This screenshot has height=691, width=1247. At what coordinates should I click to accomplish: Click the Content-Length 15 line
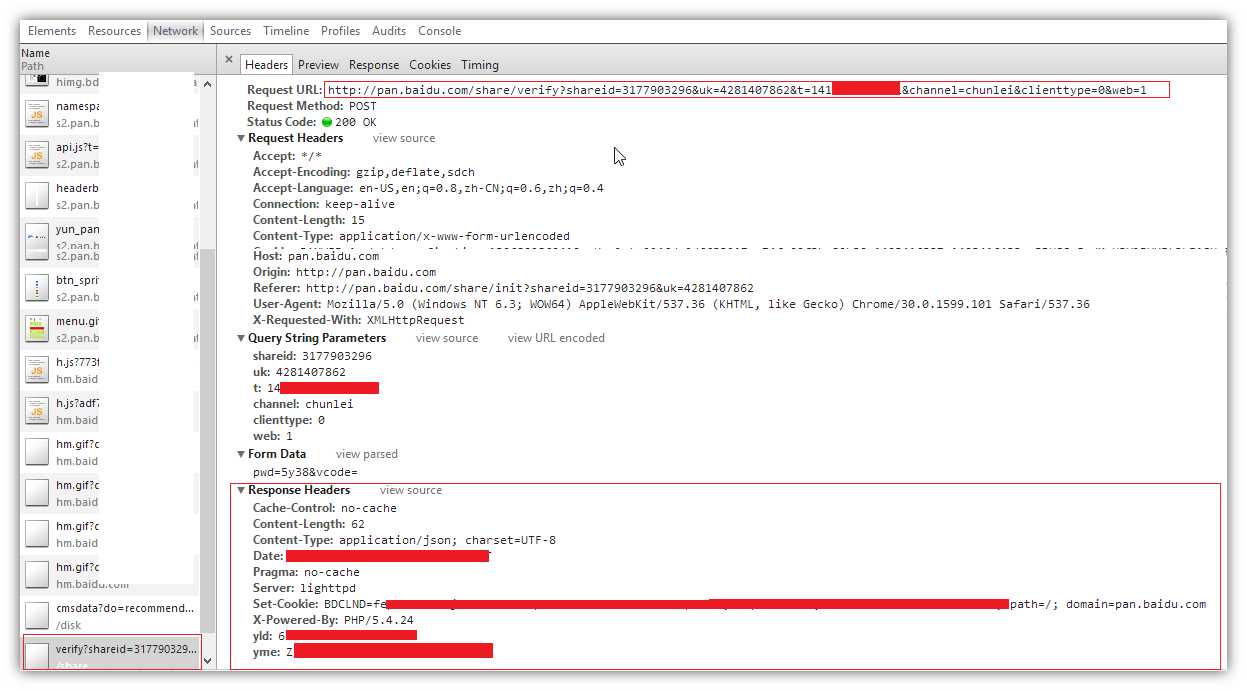point(309,220)
